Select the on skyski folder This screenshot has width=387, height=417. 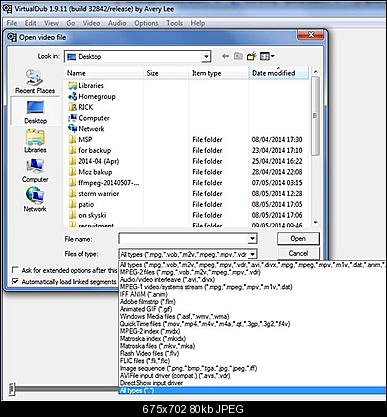pyautogui.click(x=87, y=215)
